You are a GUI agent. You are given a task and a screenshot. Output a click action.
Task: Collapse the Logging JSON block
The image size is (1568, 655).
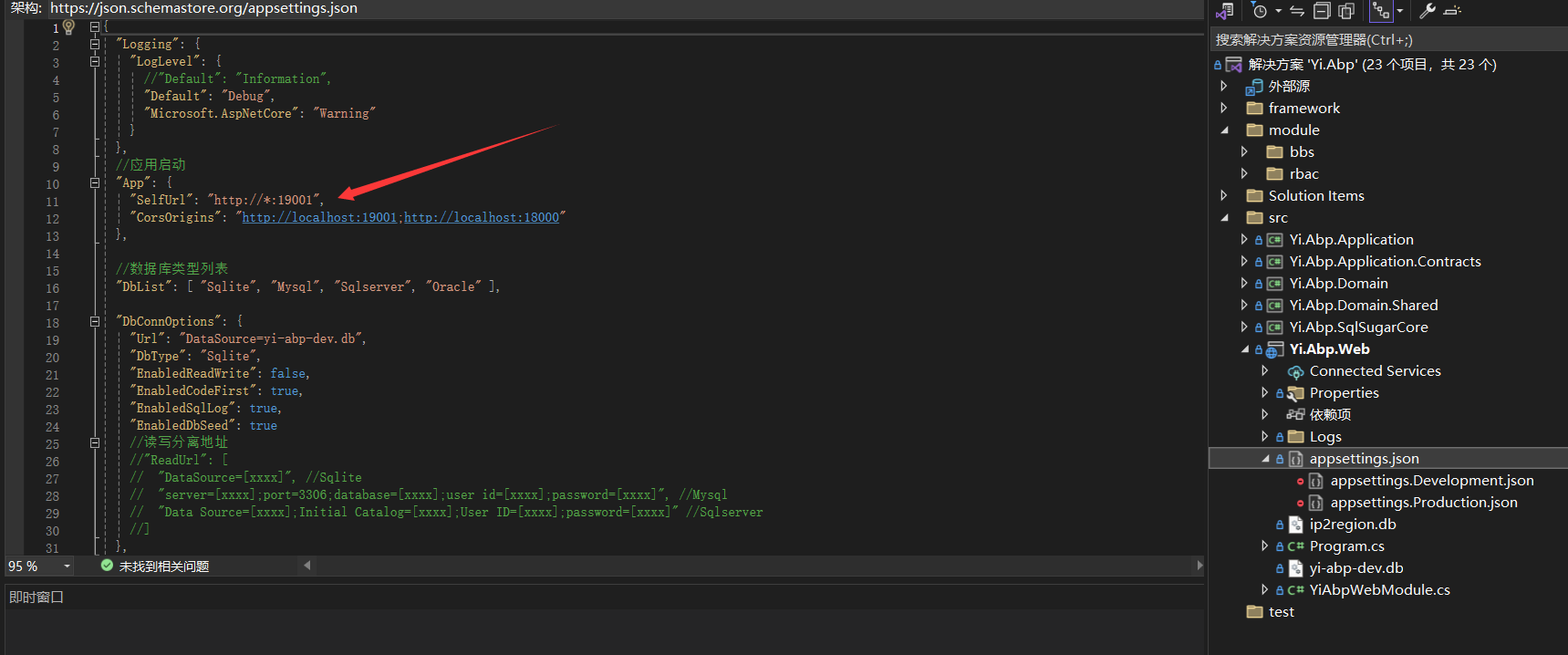(x=95, y=44)
